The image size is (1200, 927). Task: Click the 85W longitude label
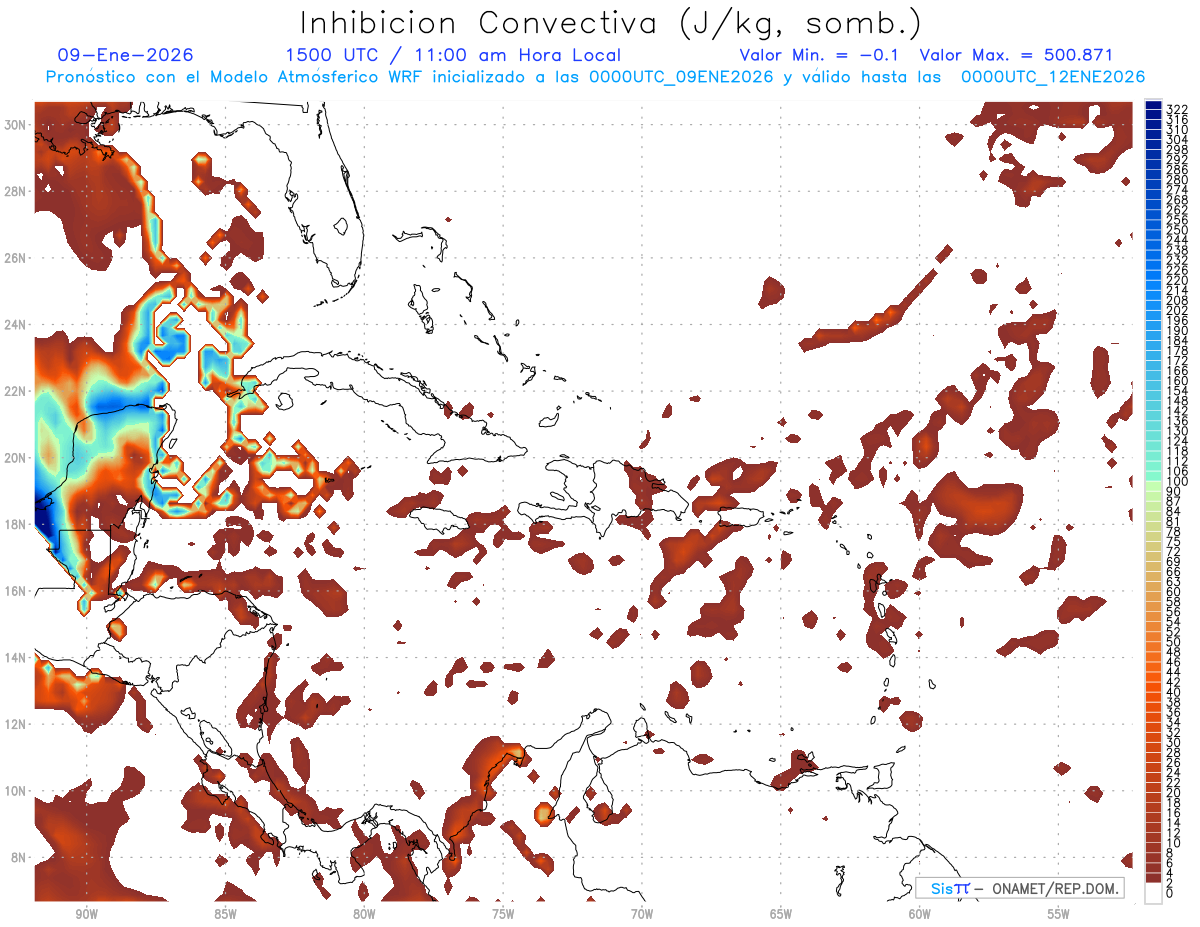pyautogui.click(x=225, y=915)
